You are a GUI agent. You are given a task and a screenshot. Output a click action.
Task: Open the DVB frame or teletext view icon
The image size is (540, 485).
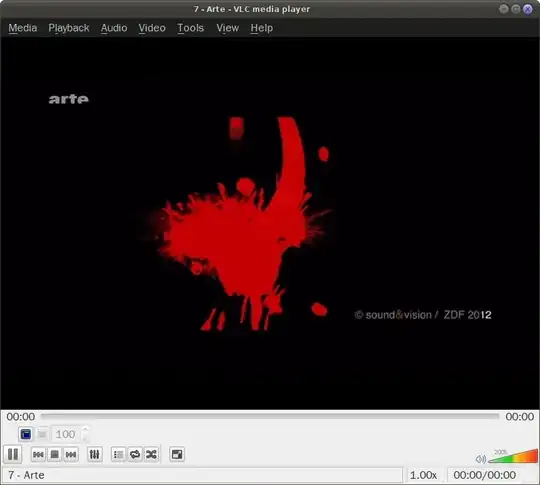click(x=177, y=455)
